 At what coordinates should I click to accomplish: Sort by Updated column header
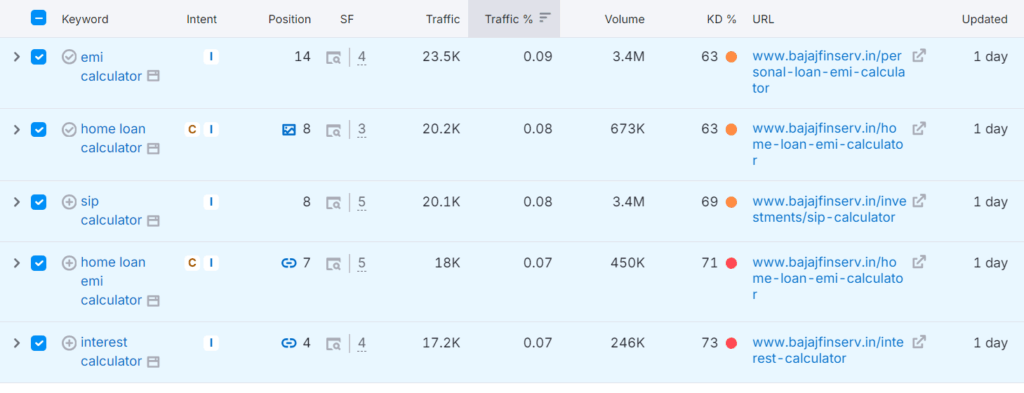984,19
